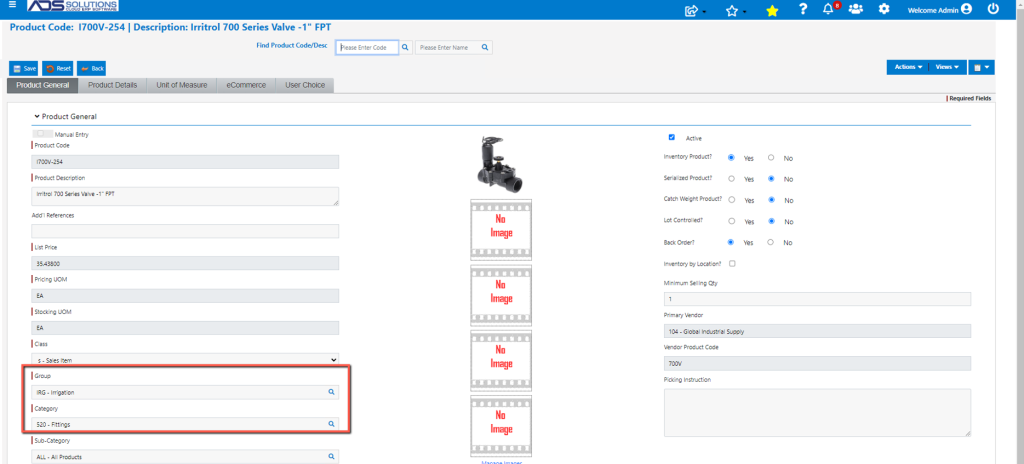Screen dimensions: 1024x464
Task: Focus the Please Enter Code field
Action: (x=367, y=48)
